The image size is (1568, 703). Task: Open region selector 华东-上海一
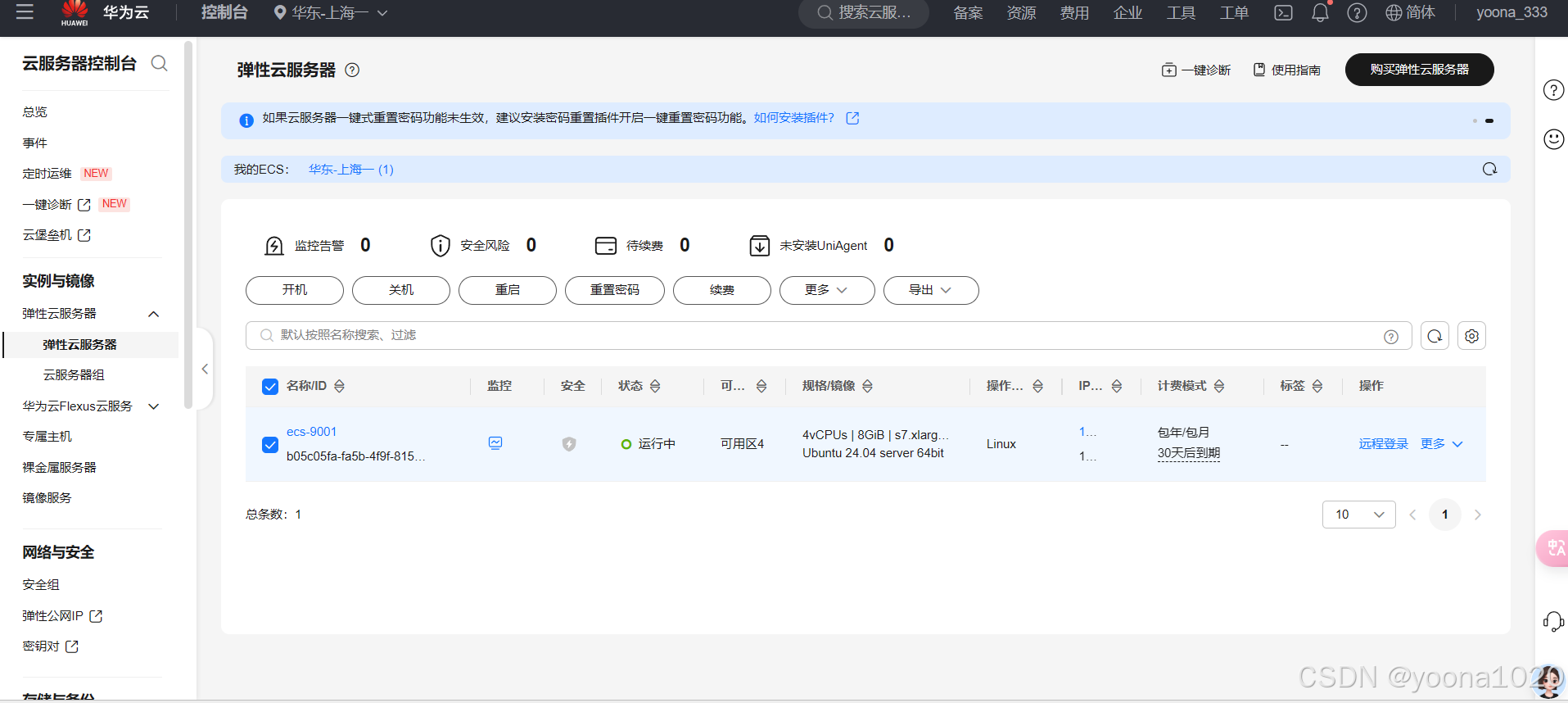331,12
